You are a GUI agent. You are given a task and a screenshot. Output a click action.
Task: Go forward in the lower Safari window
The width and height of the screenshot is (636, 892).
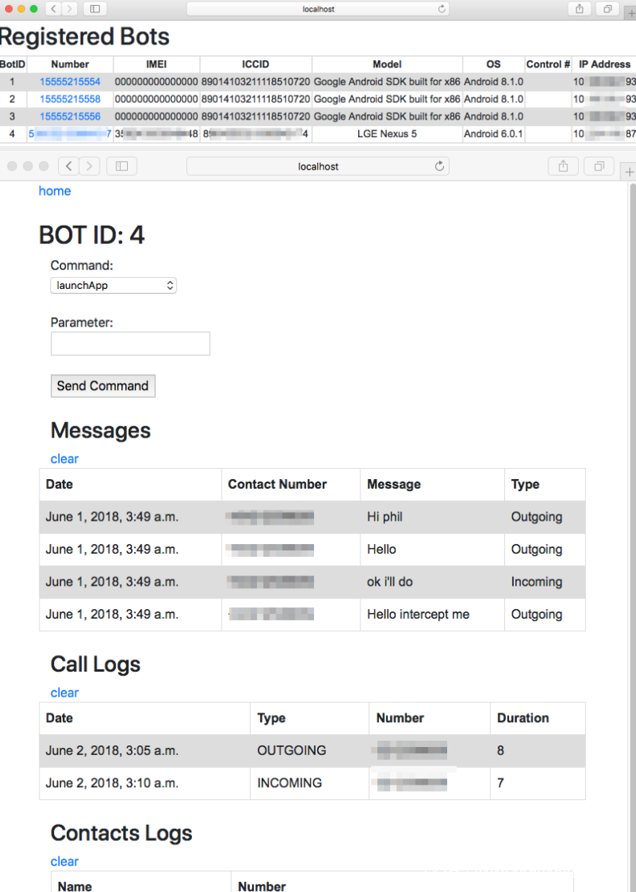tap(90, 166)
